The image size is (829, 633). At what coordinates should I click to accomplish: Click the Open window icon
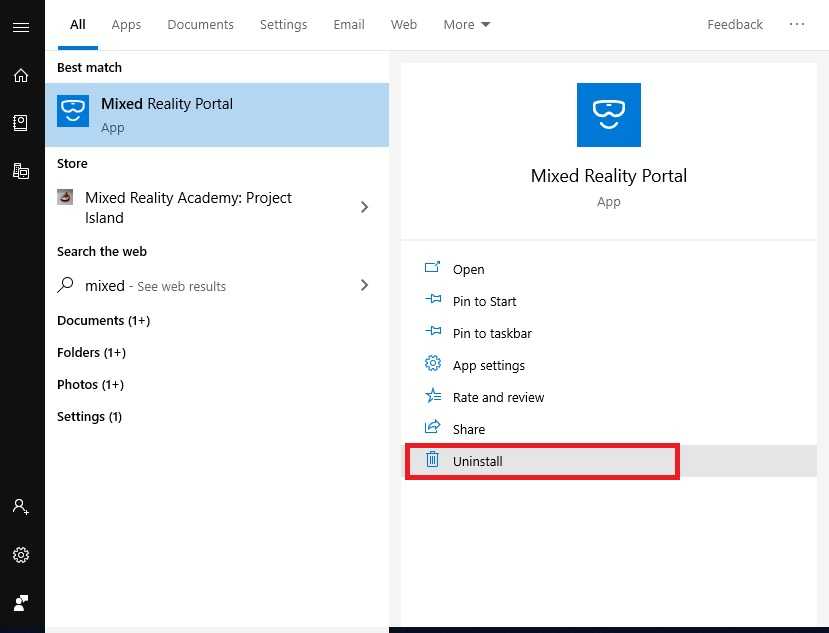point(432,267)
